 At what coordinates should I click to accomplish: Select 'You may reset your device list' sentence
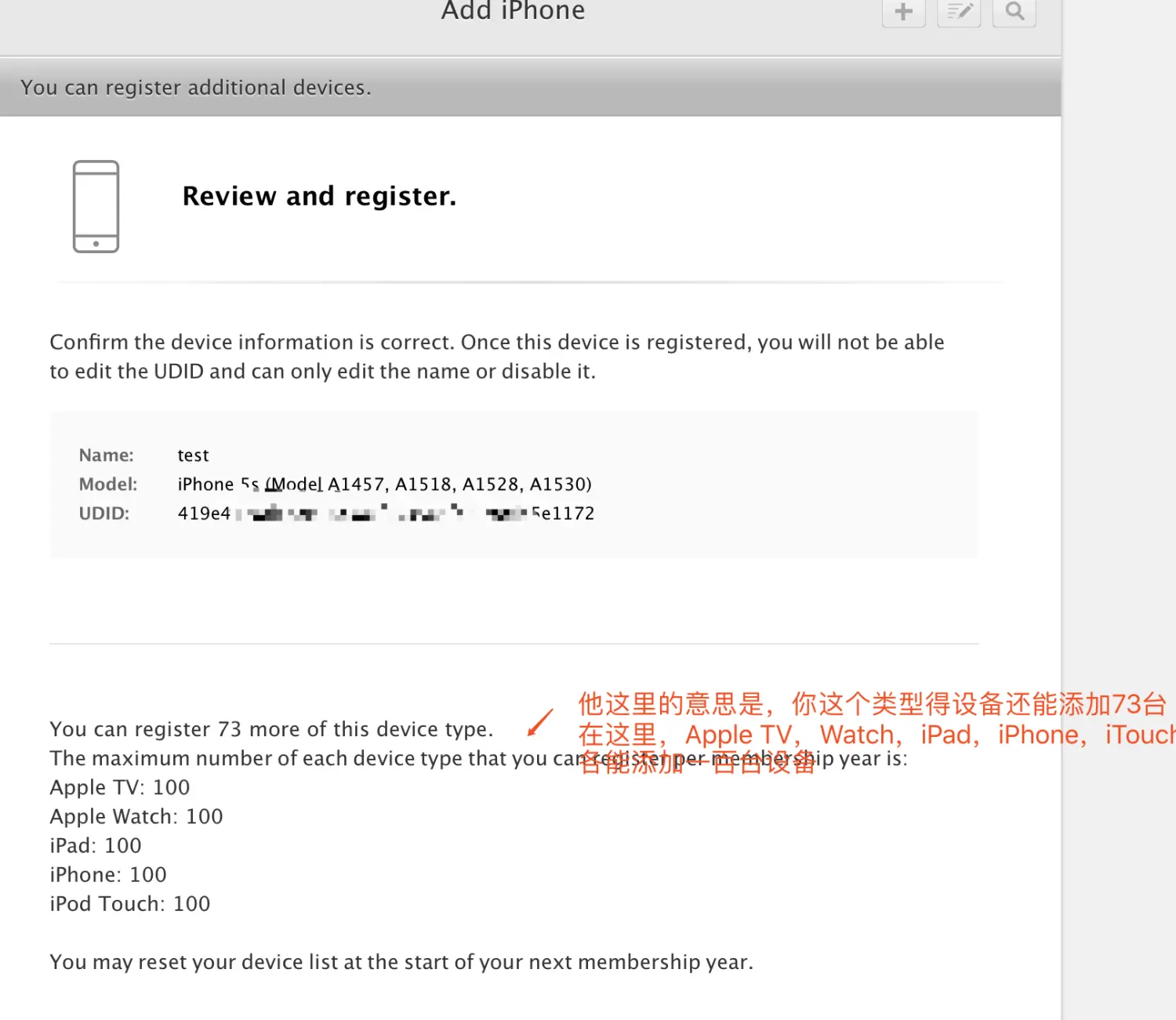(x=401, y=962)
